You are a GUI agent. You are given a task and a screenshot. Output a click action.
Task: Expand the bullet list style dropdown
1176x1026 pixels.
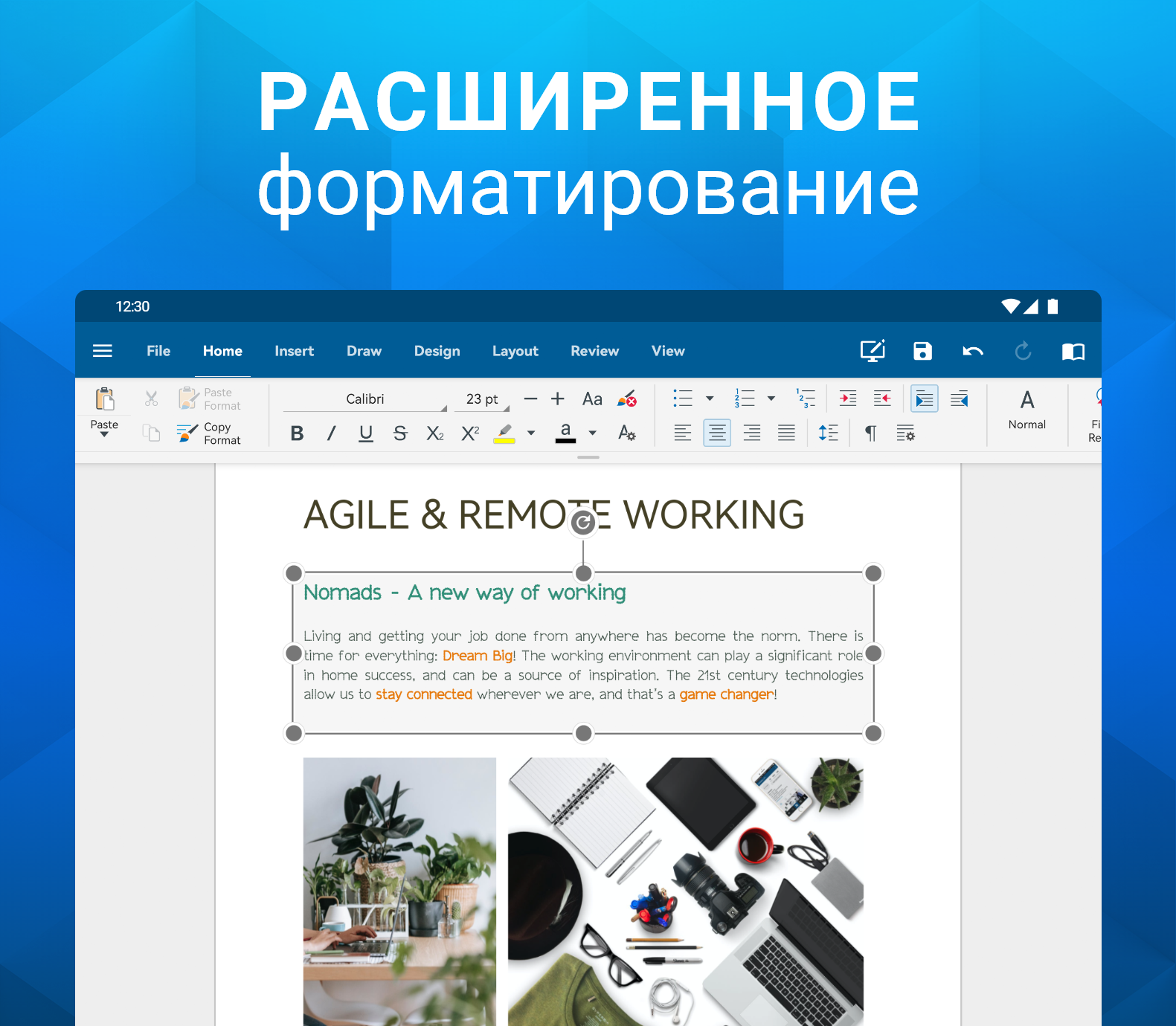710,399
